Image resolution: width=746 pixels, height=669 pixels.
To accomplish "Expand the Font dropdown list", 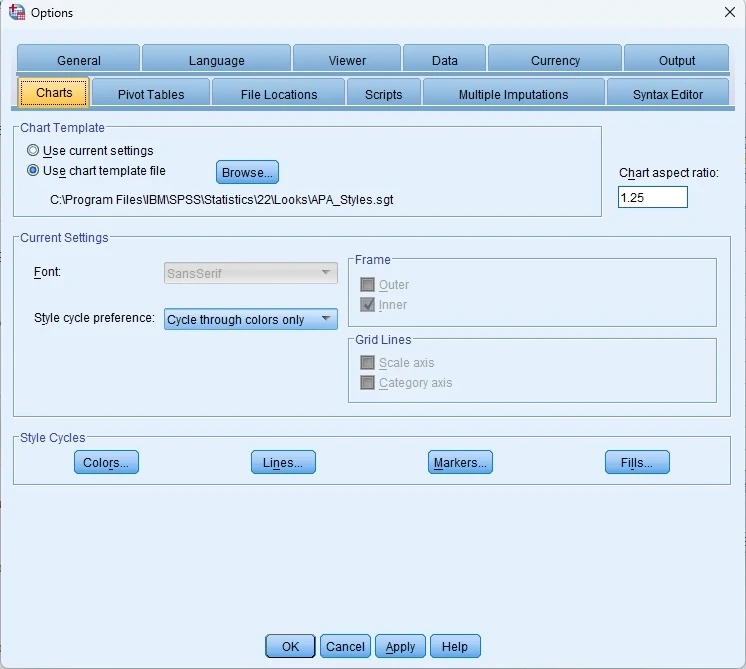I will pyautogui.click(x=251, y=273).
